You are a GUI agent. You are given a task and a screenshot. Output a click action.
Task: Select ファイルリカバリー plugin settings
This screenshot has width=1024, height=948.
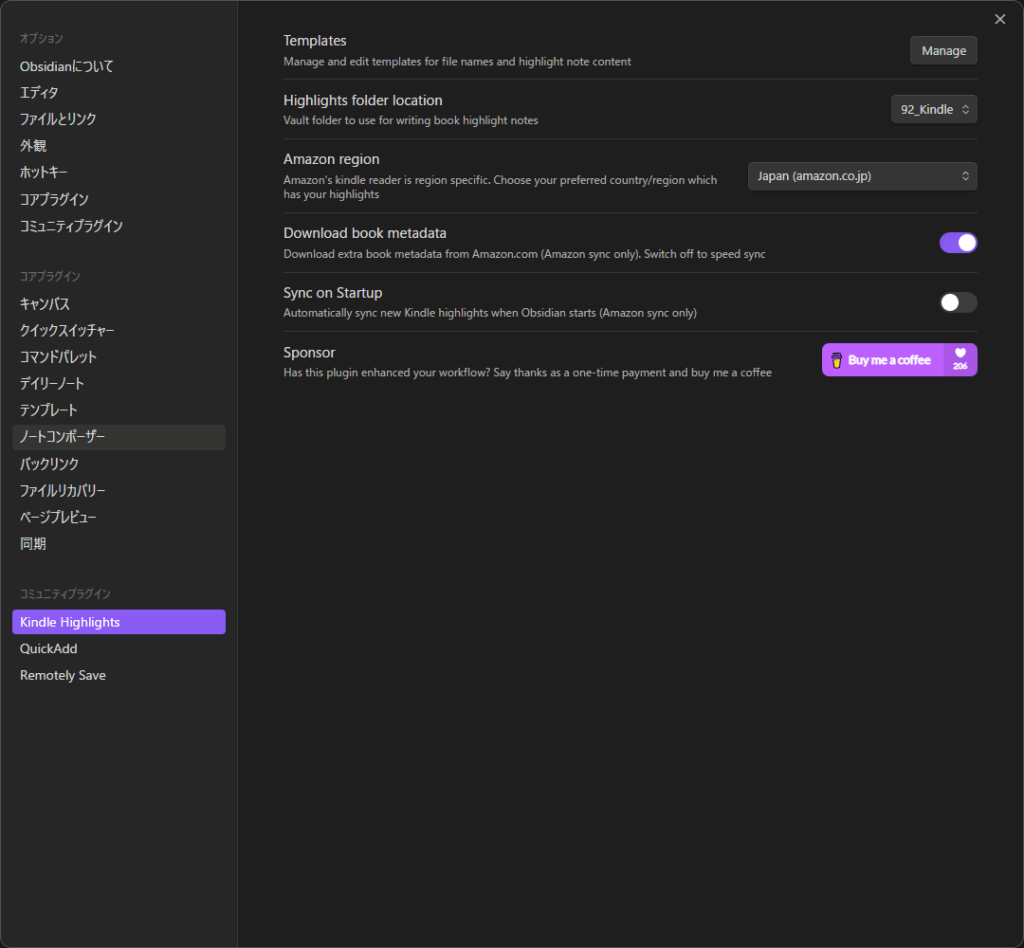pyautogui.click(x=119, y=490)
